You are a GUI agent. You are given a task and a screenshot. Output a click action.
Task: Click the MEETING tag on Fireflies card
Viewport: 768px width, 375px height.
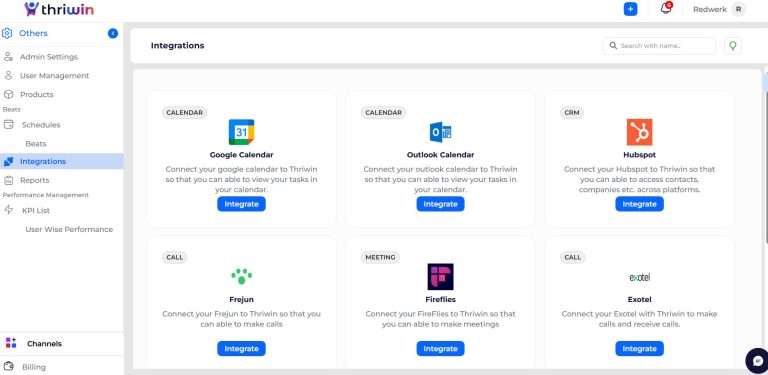pyautogui.click(x=381, y=257)
